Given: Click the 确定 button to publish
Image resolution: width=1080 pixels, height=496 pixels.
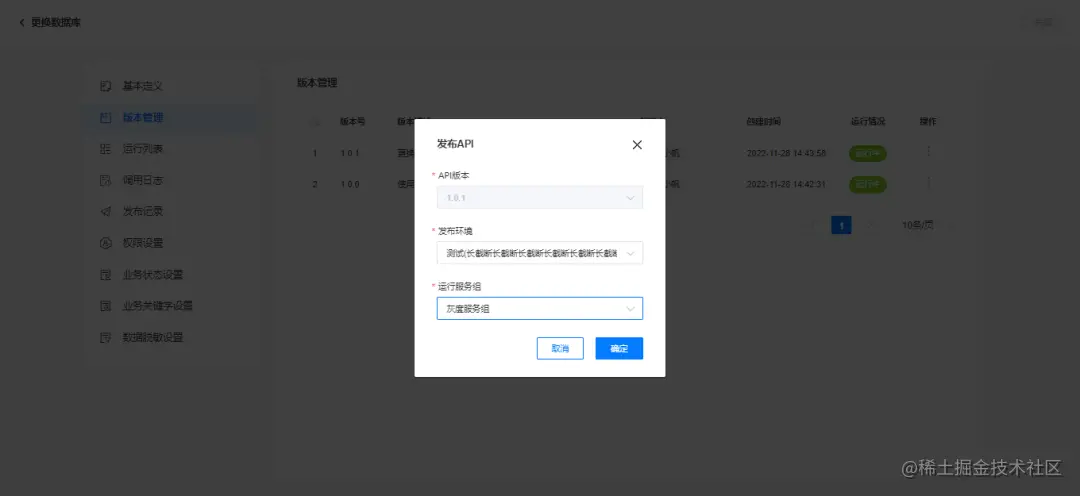Looking at the screenshot, I should [619, 349].
